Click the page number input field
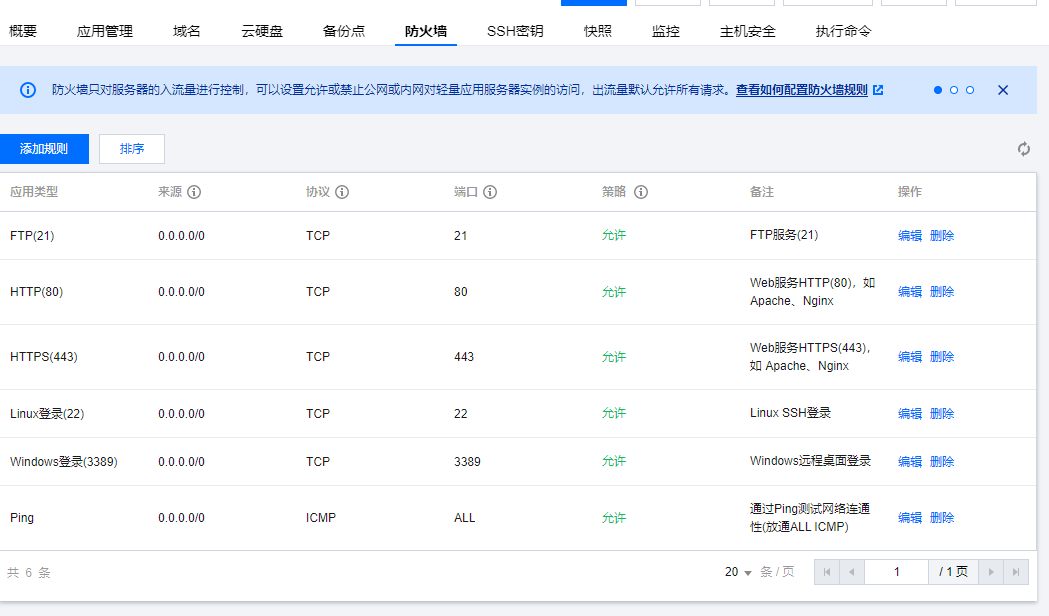This screenshot has height=616, width=1049. tap(897, 572)
